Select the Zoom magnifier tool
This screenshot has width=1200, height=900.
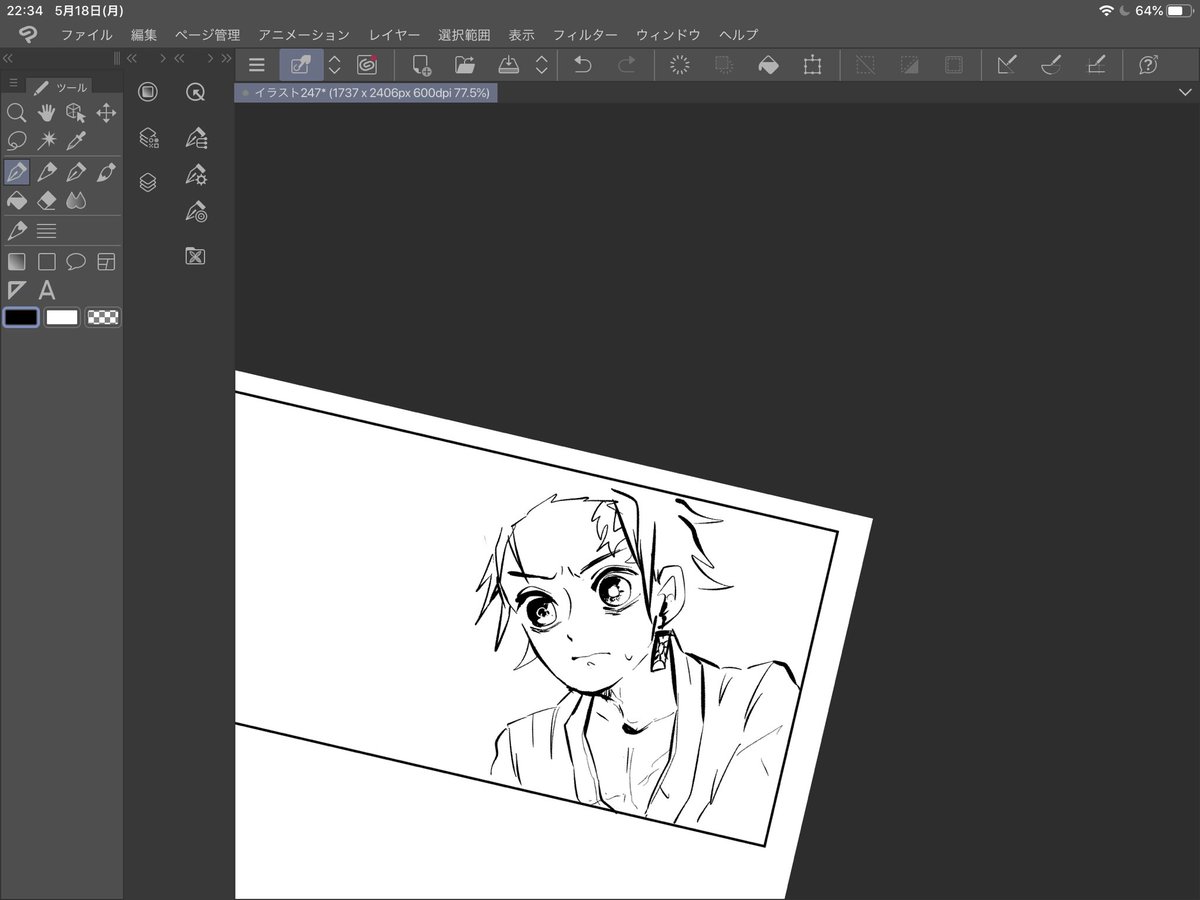[x=16, y=113]
